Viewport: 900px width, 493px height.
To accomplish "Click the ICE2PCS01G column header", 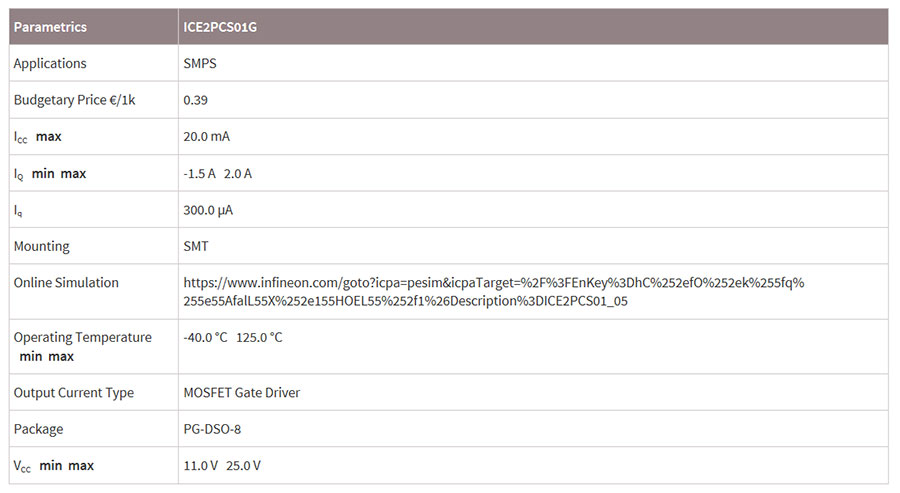I will 220,27.
